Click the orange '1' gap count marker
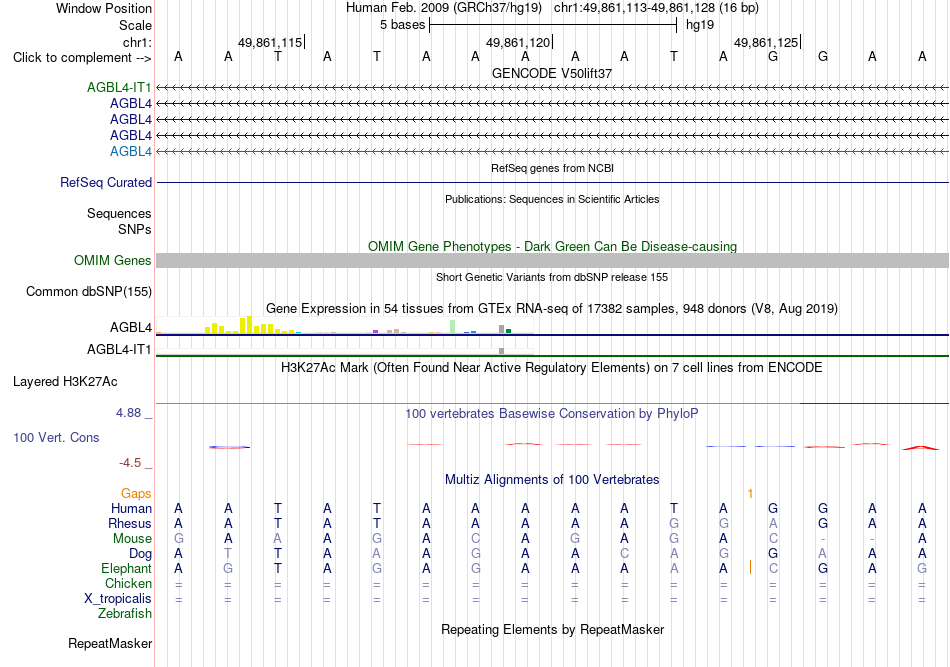 click(750, 494)
